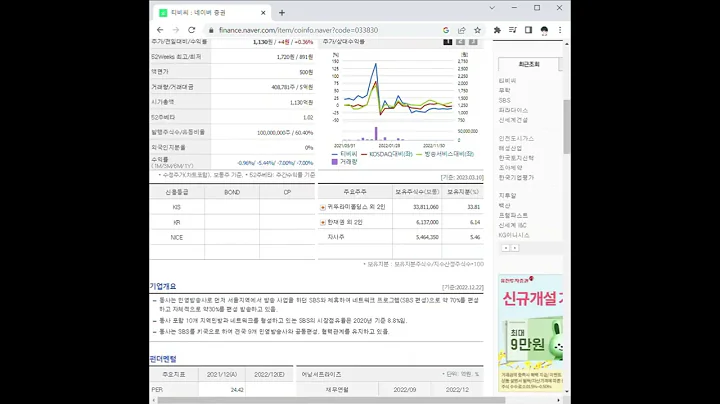Image resolution: width=720 pixels, height=404 pixels.
Task: Click the 1,720원 / 891원 52-week value
Action: (294, 57)
